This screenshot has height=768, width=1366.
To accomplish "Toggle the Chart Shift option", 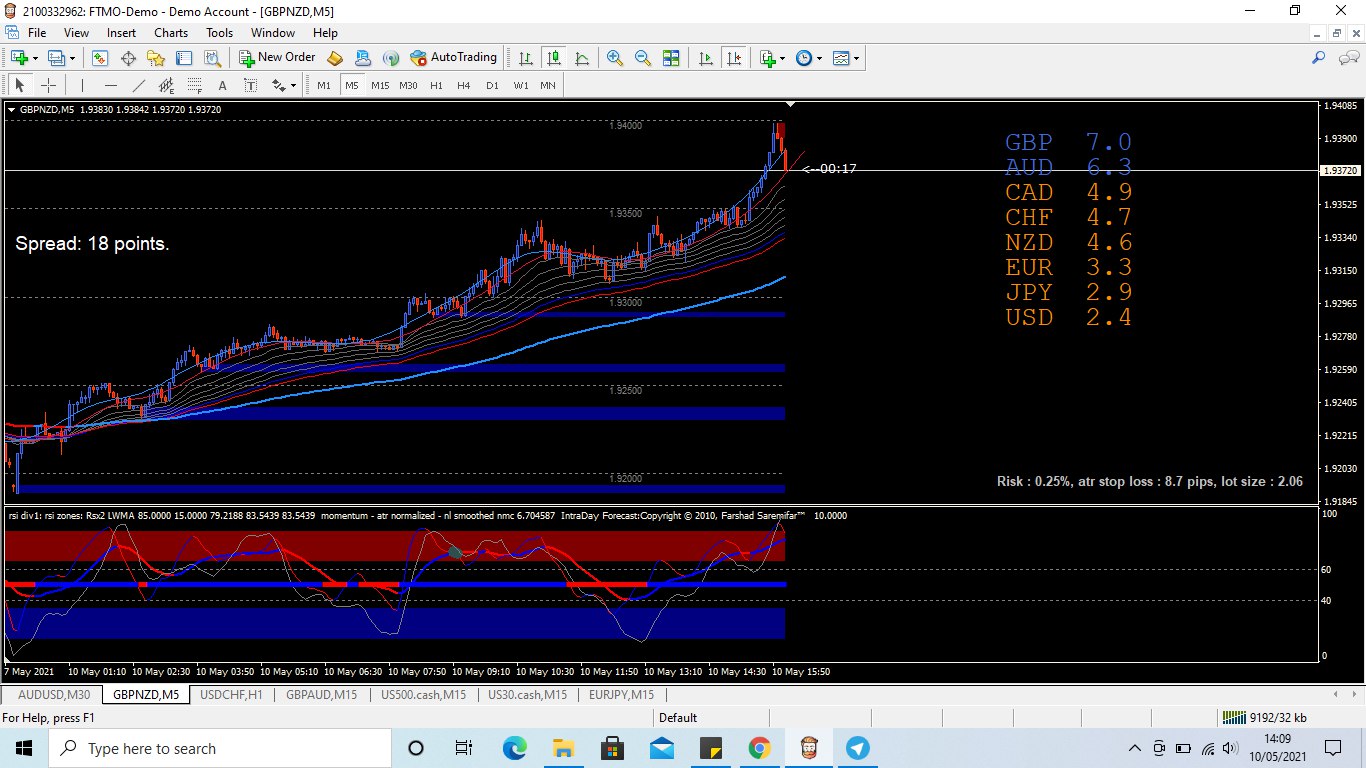I will pos(734,58).
